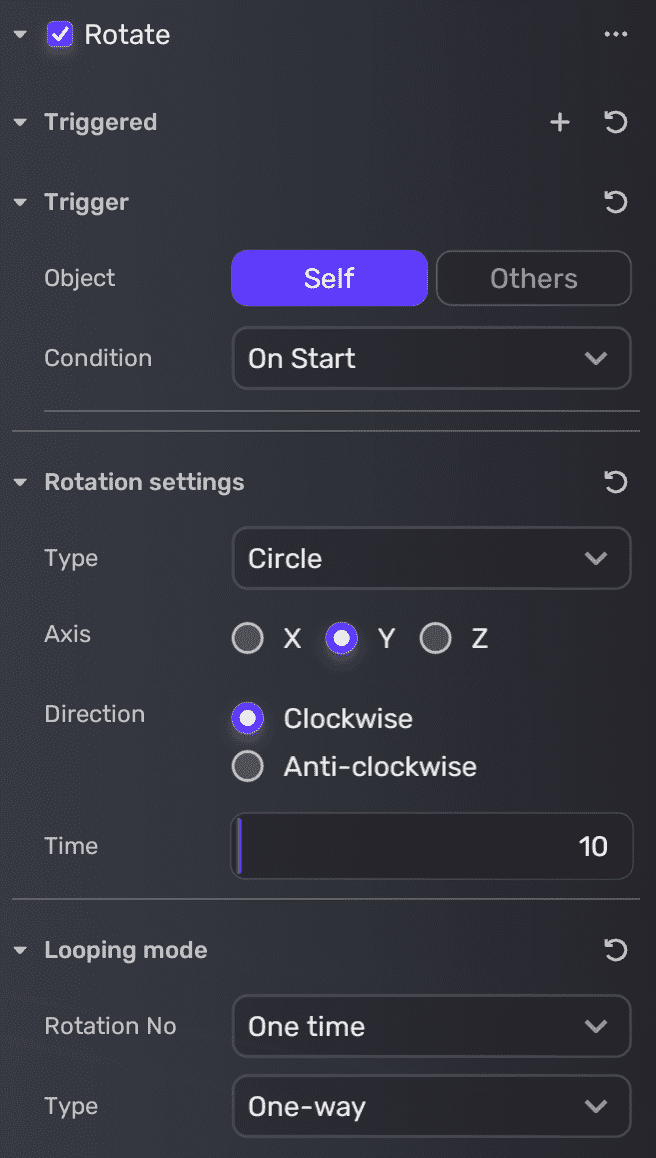The width and height of the screenshot is (656, 1158).
Task: Open the rotation Type dropdown showing Circle
Action: click(431, 558)
